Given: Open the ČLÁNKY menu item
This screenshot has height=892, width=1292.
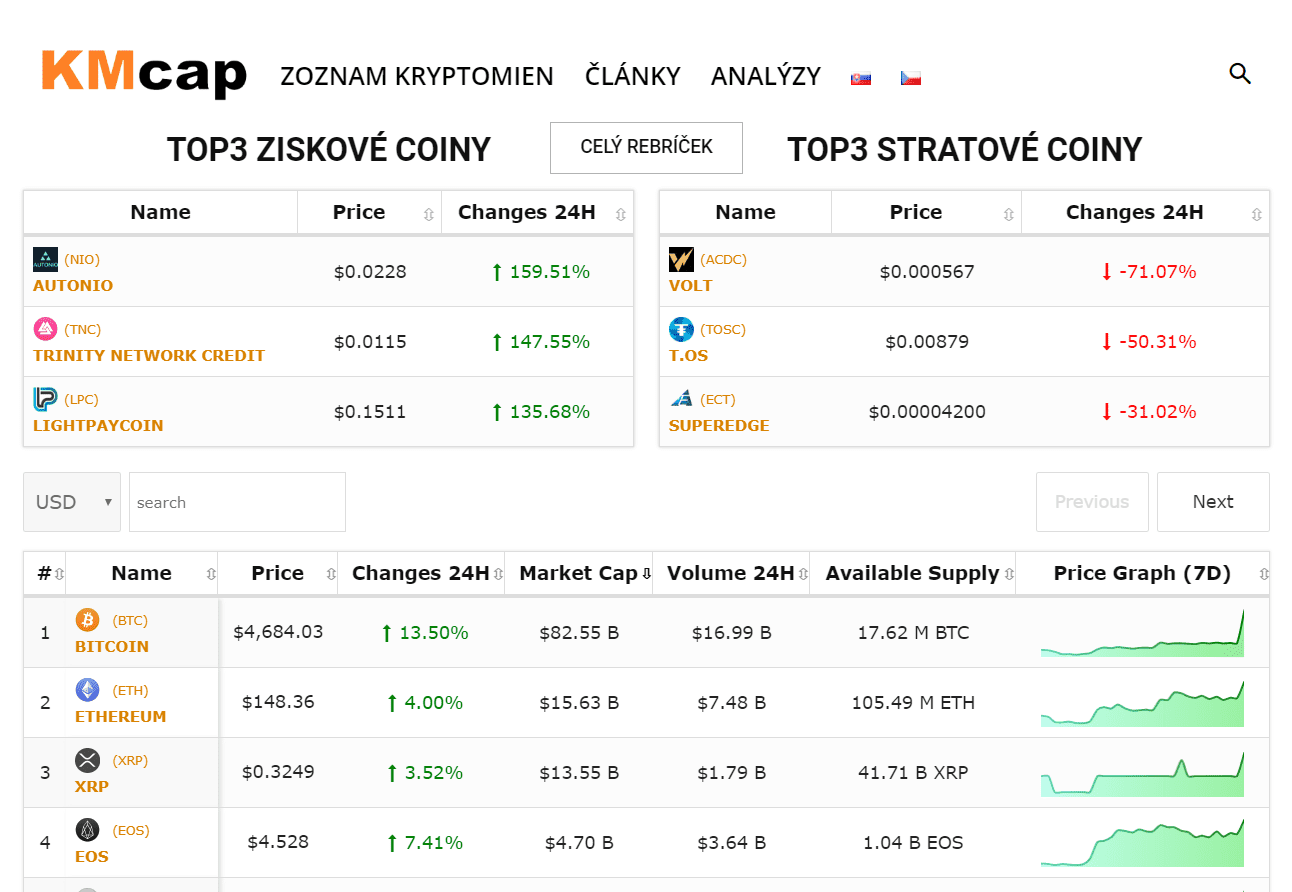Looking at the screenshot, I should tap(632, 76).
